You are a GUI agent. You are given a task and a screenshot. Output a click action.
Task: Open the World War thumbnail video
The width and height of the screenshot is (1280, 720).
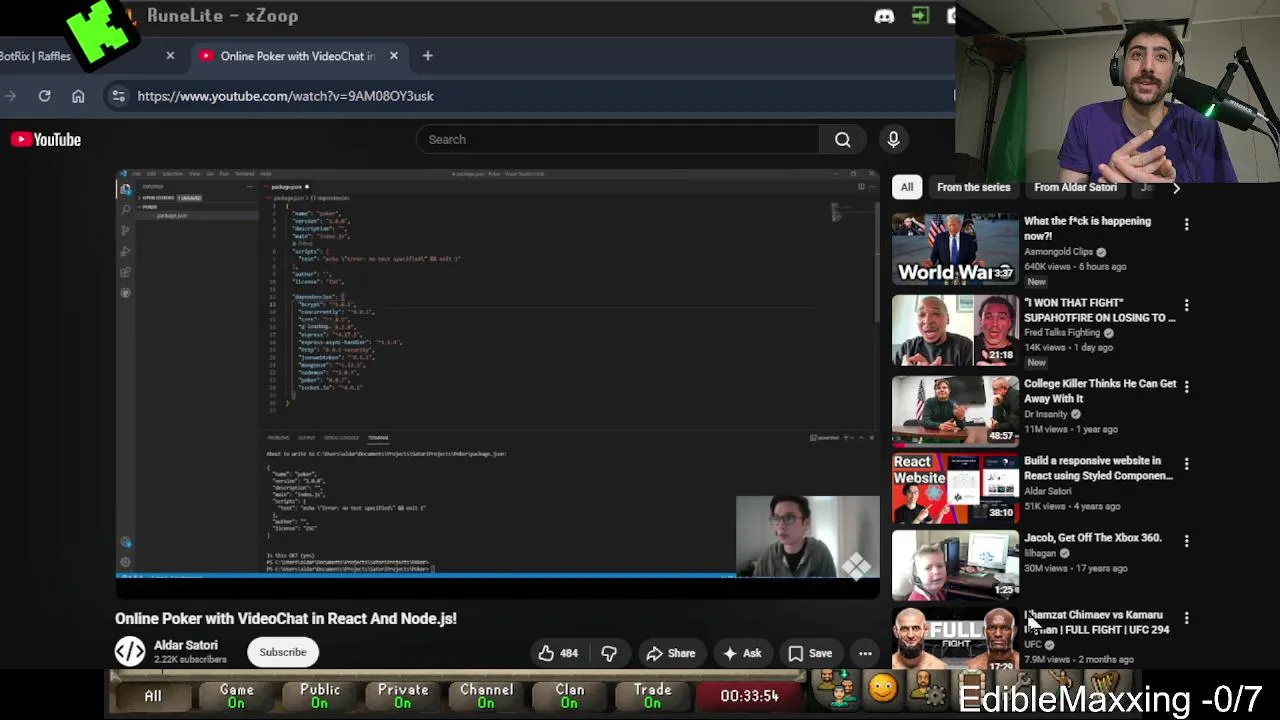pyautogui.click(x=955, y=249)
